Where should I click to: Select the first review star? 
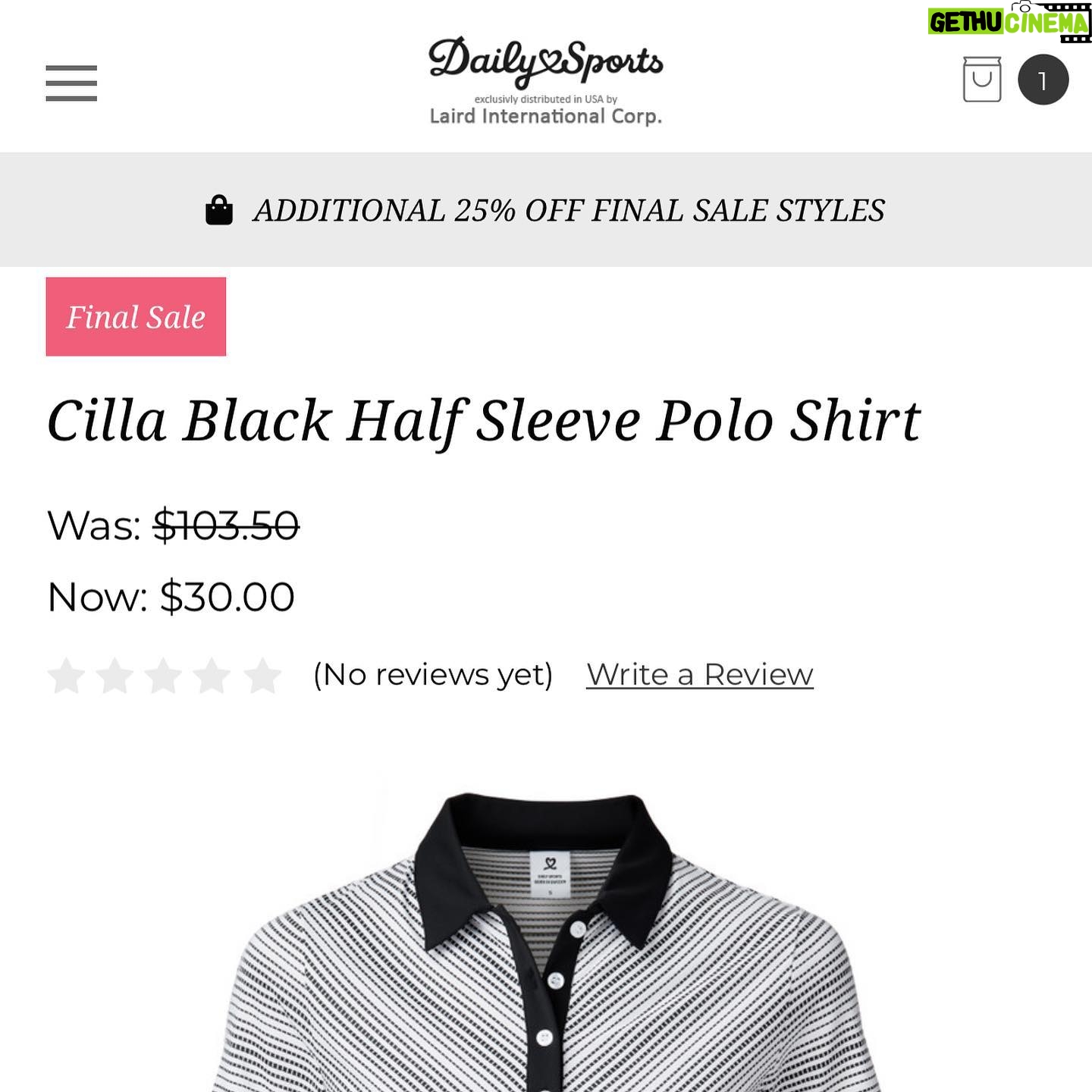(x=67, y=675)
